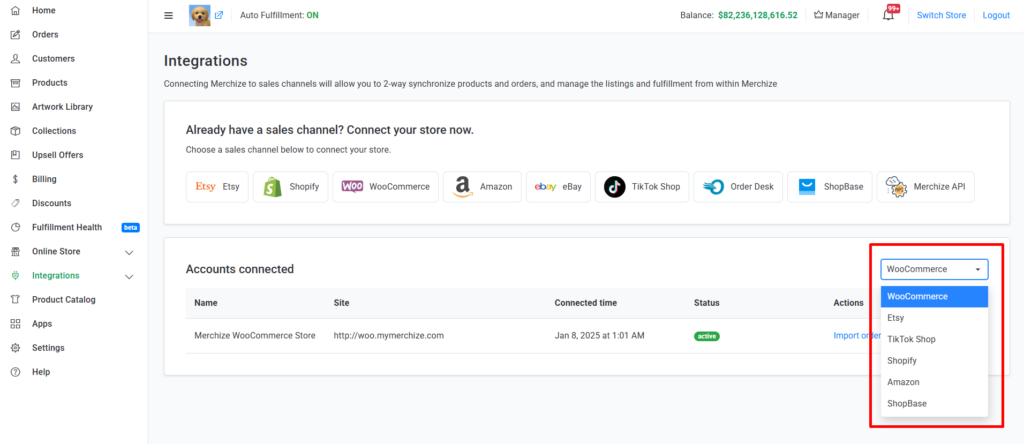
Task: Connect a TikTok Shop sales channel
Action: [x=642, y=187]
